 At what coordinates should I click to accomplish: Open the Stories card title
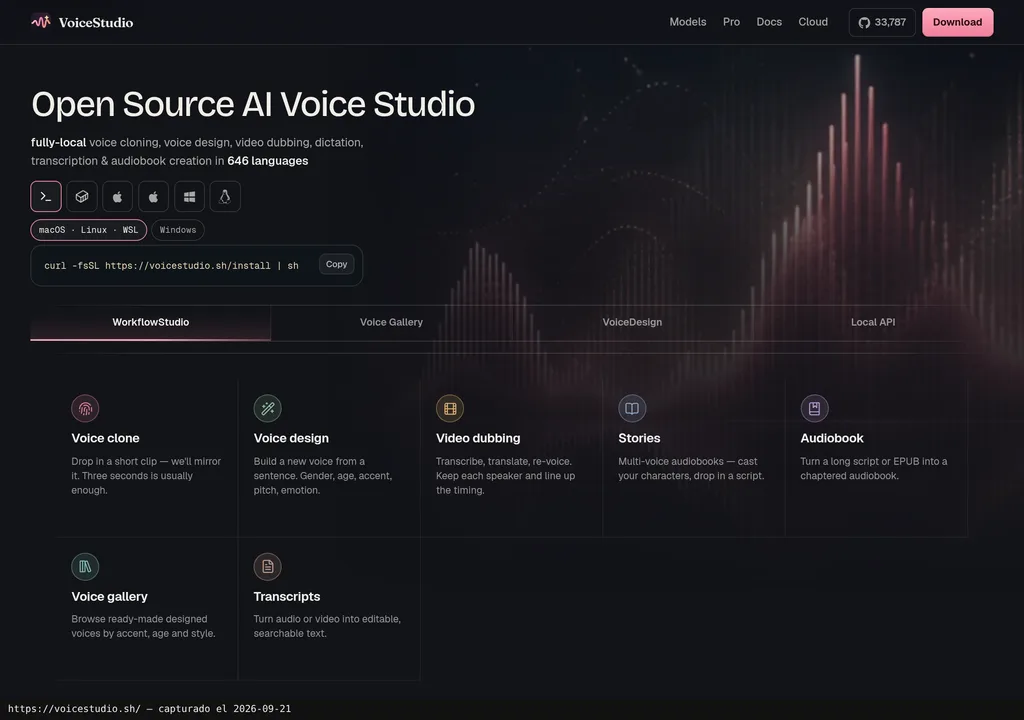pyautogui.click(x=639, y=438)
